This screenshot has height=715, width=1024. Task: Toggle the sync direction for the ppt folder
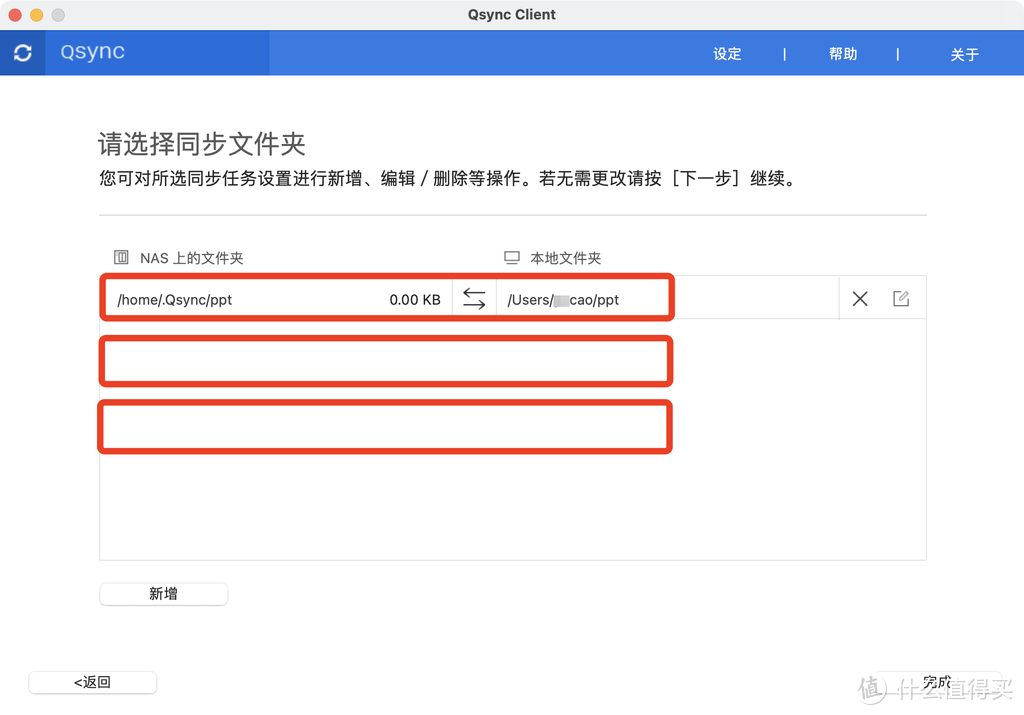[473, 297]
